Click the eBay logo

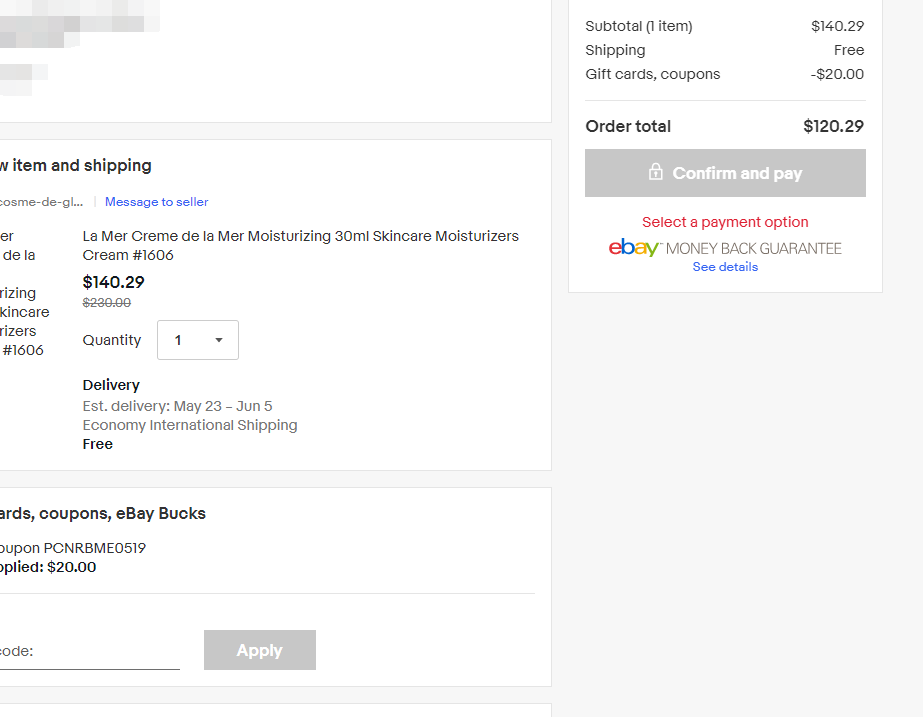(633, 248)
